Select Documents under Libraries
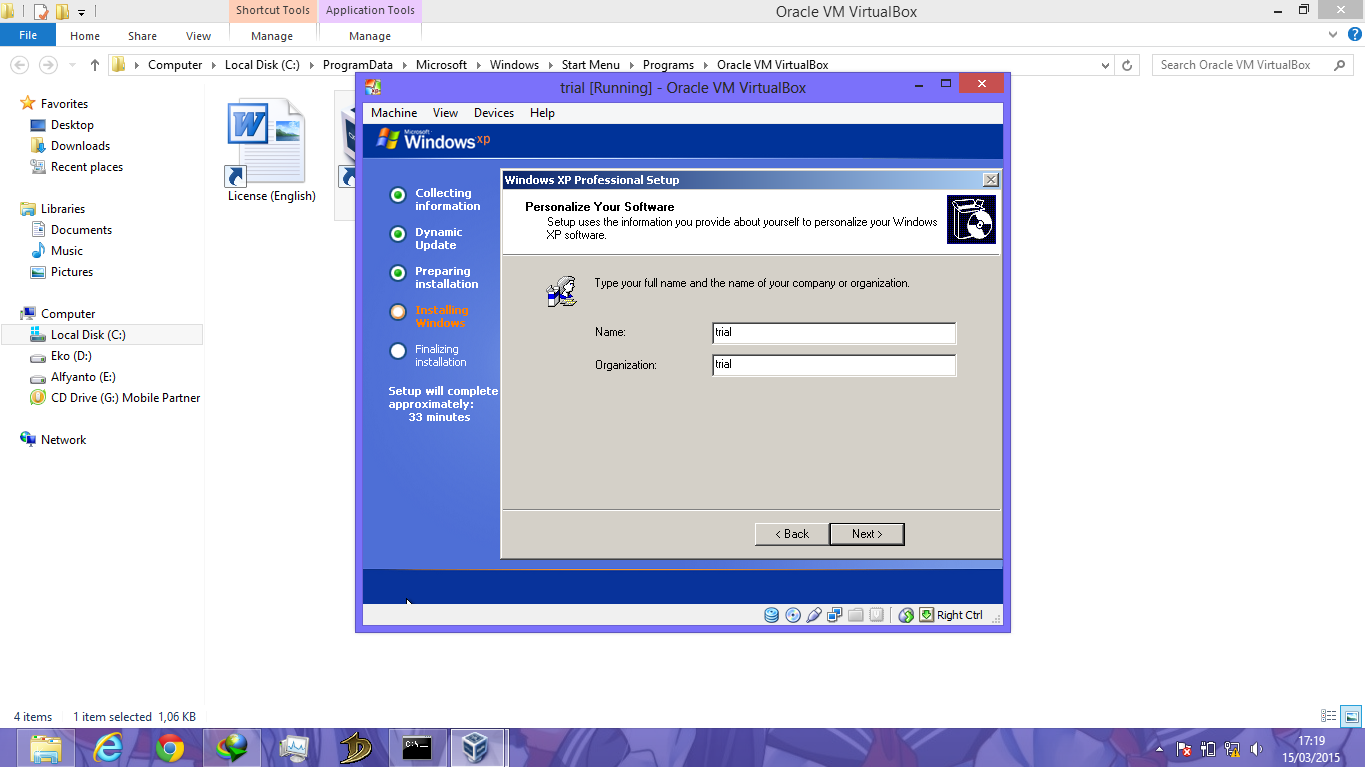The height and width of the screenshot is (767, 1365). coord(81,230)
